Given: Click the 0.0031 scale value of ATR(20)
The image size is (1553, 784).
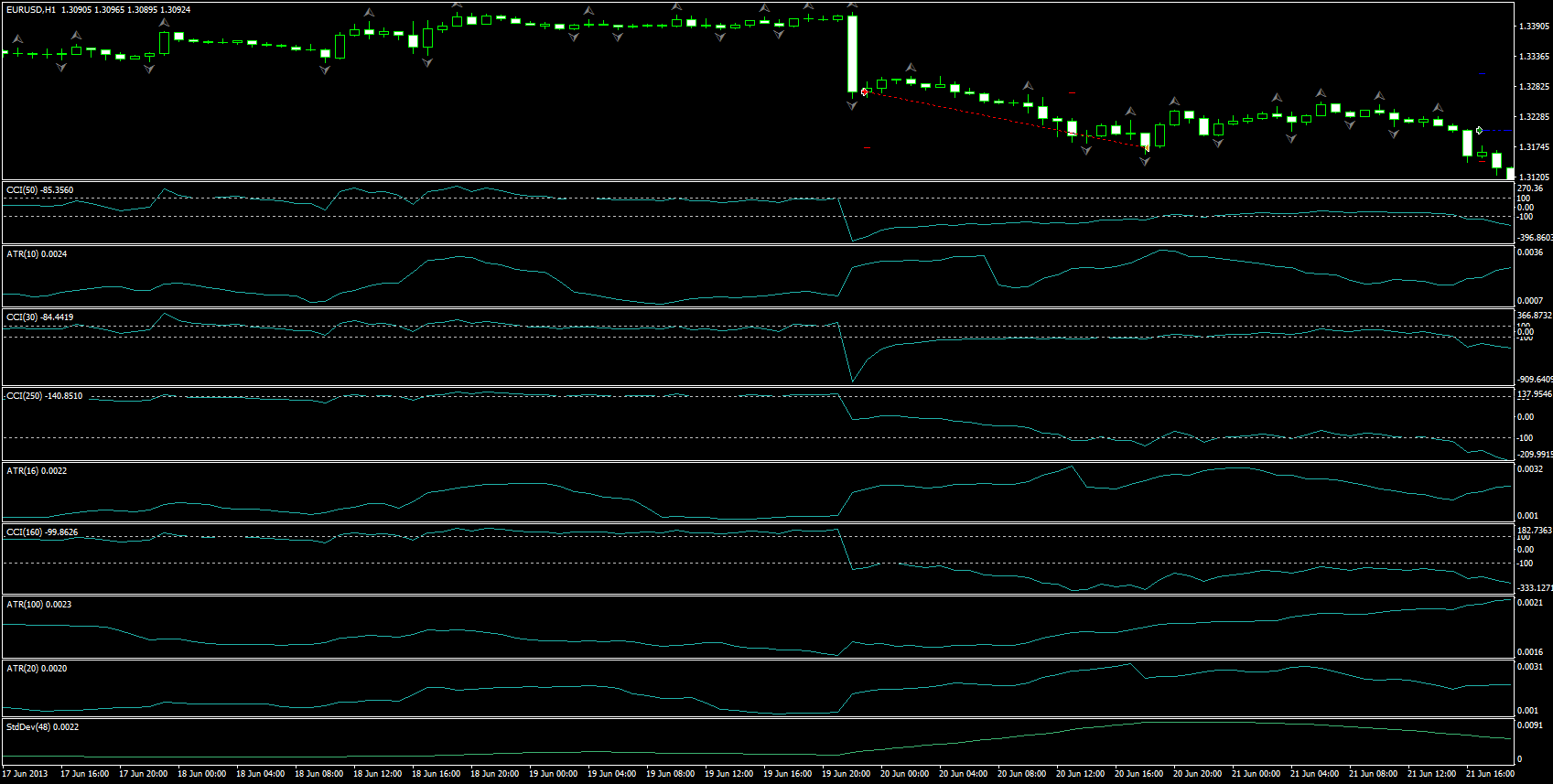Looking at the screenshot, I should (x=1530, y=667).
